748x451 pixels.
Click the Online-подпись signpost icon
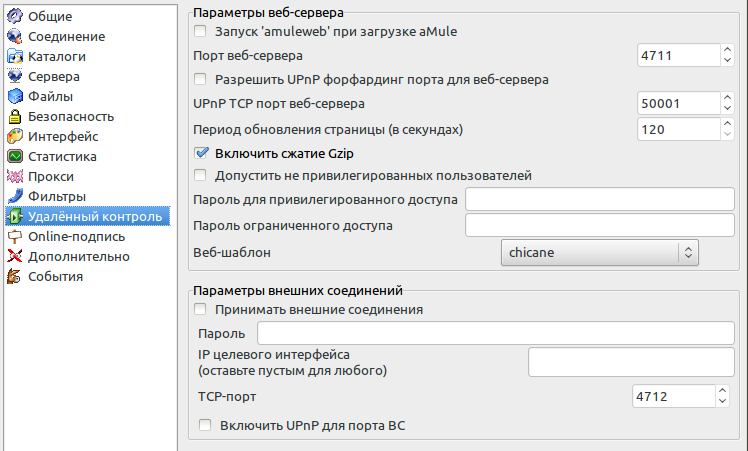pos(15,236)
